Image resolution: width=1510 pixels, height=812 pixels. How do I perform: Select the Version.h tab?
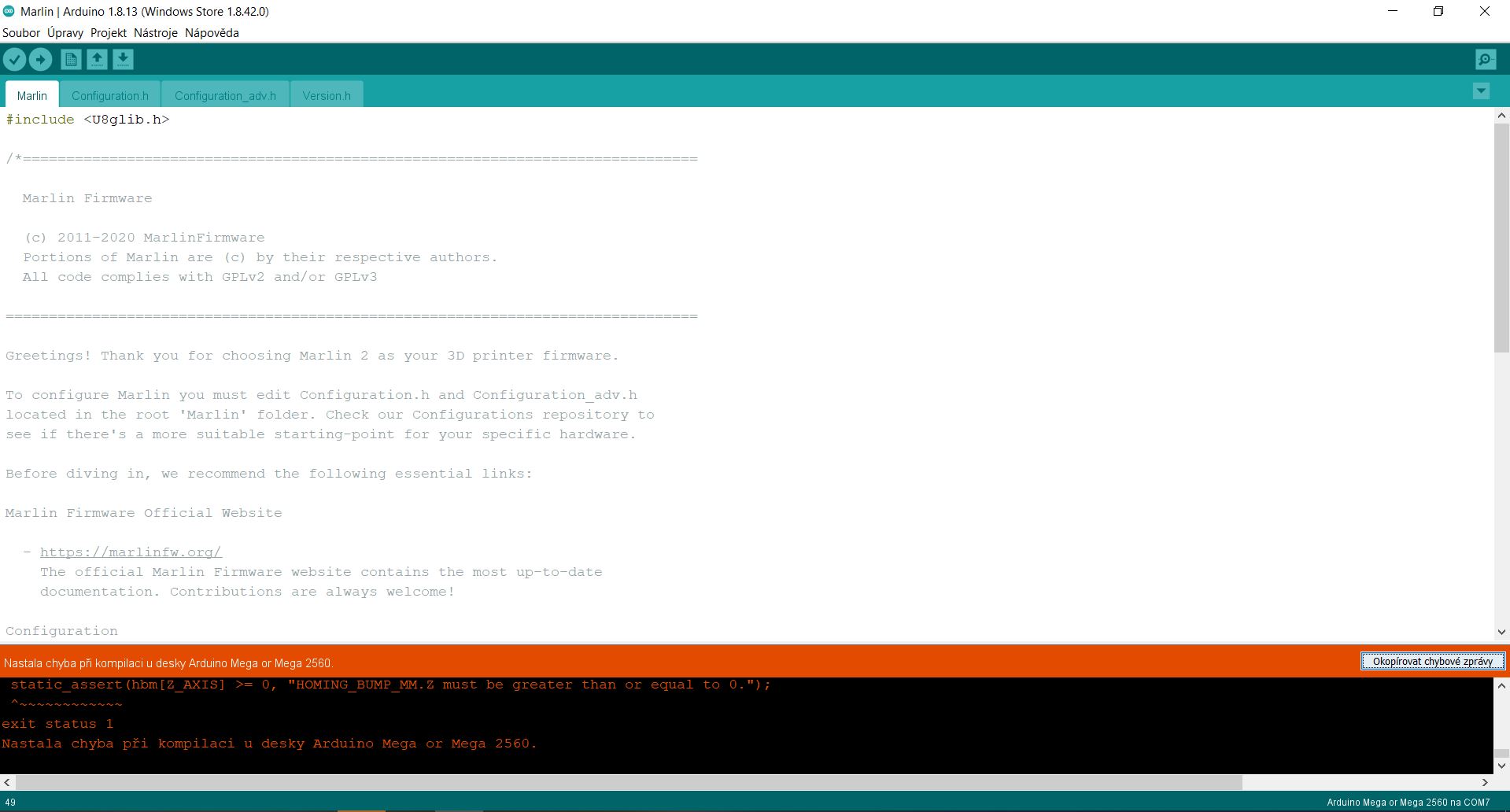click(x=327, y=95)
